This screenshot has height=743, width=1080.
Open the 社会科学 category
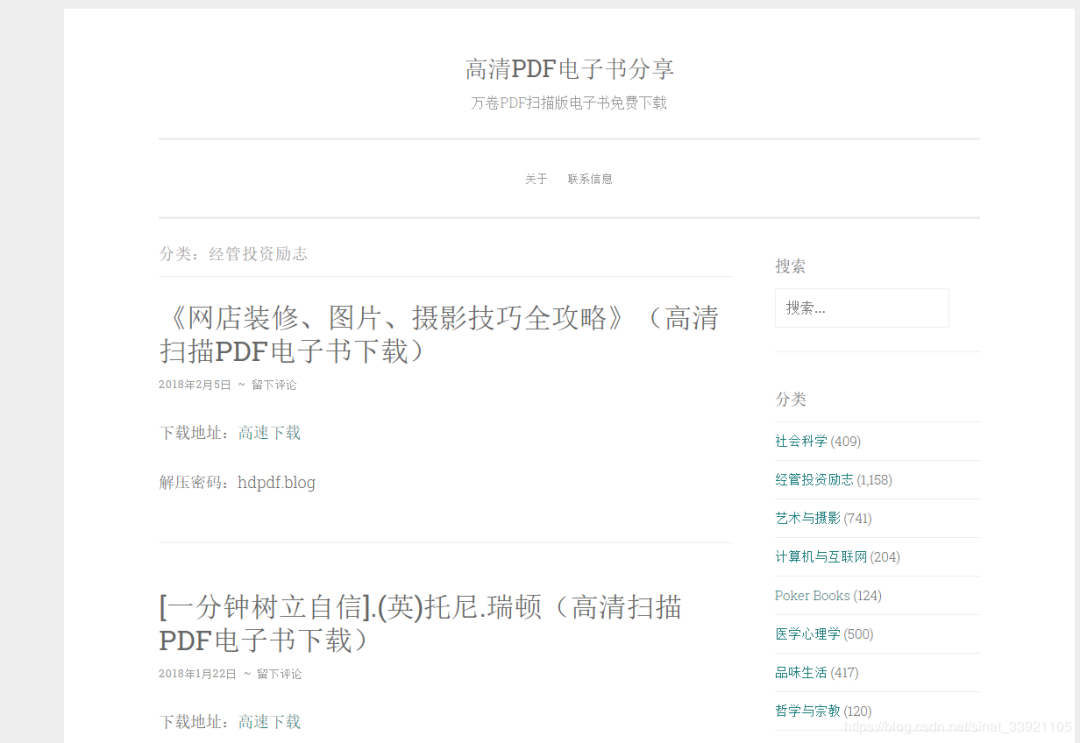(801, 441)
